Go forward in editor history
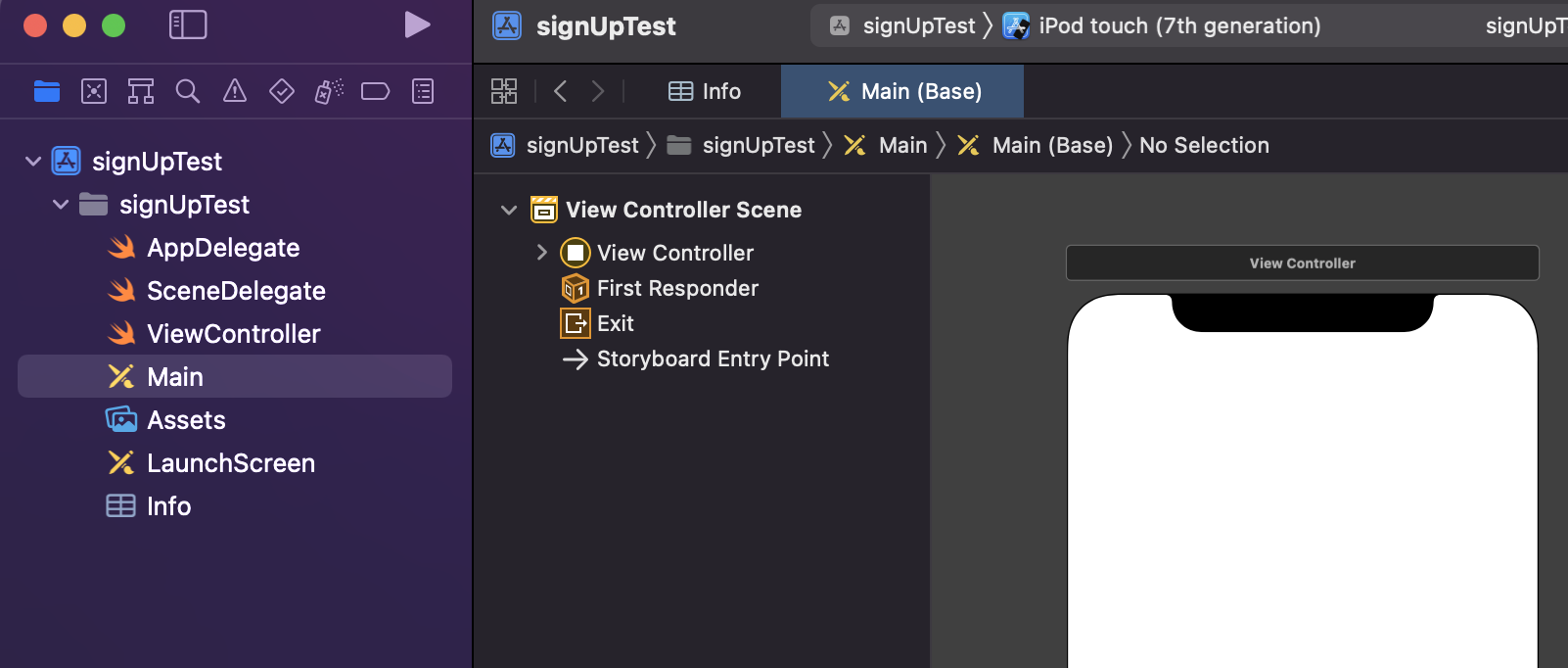 pos(598,91)
